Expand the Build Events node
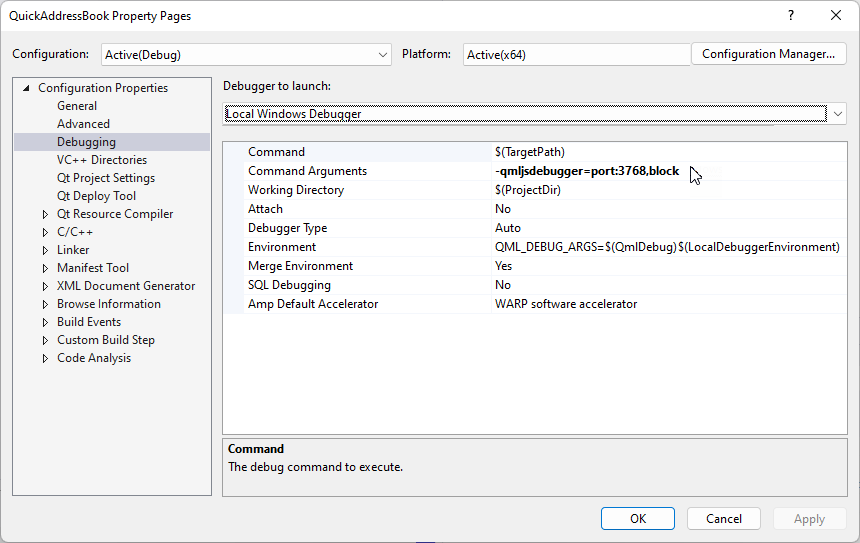 tap(46, 323)
